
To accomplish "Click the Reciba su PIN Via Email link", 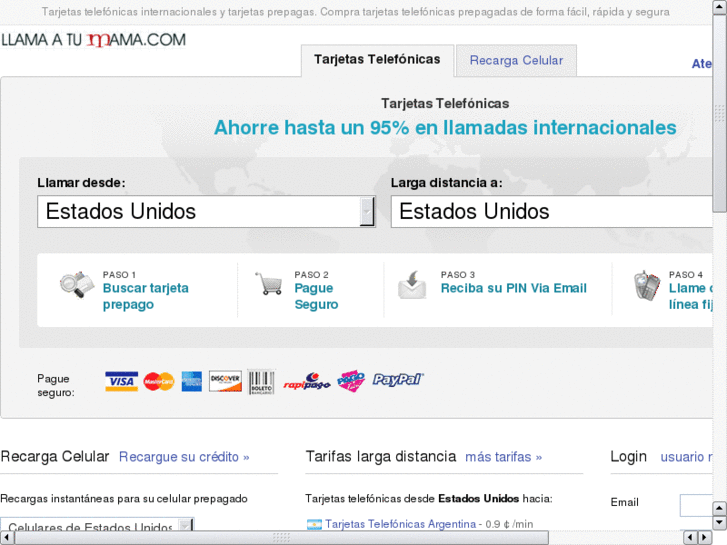I will pos(514,288).
